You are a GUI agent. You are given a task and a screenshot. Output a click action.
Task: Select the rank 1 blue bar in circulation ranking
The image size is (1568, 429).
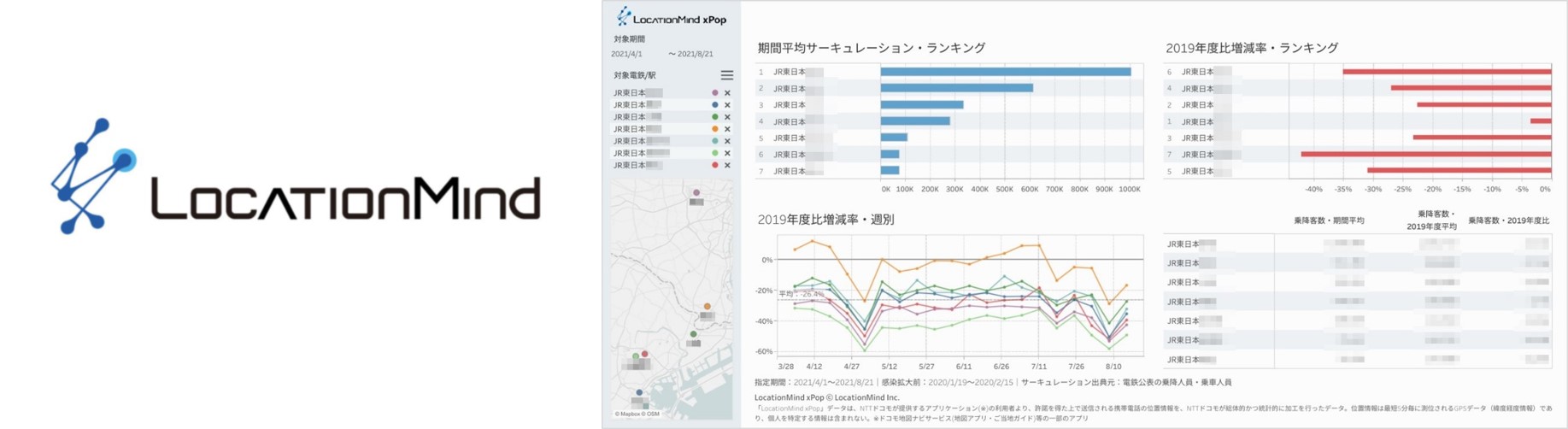pos(1006,72)
